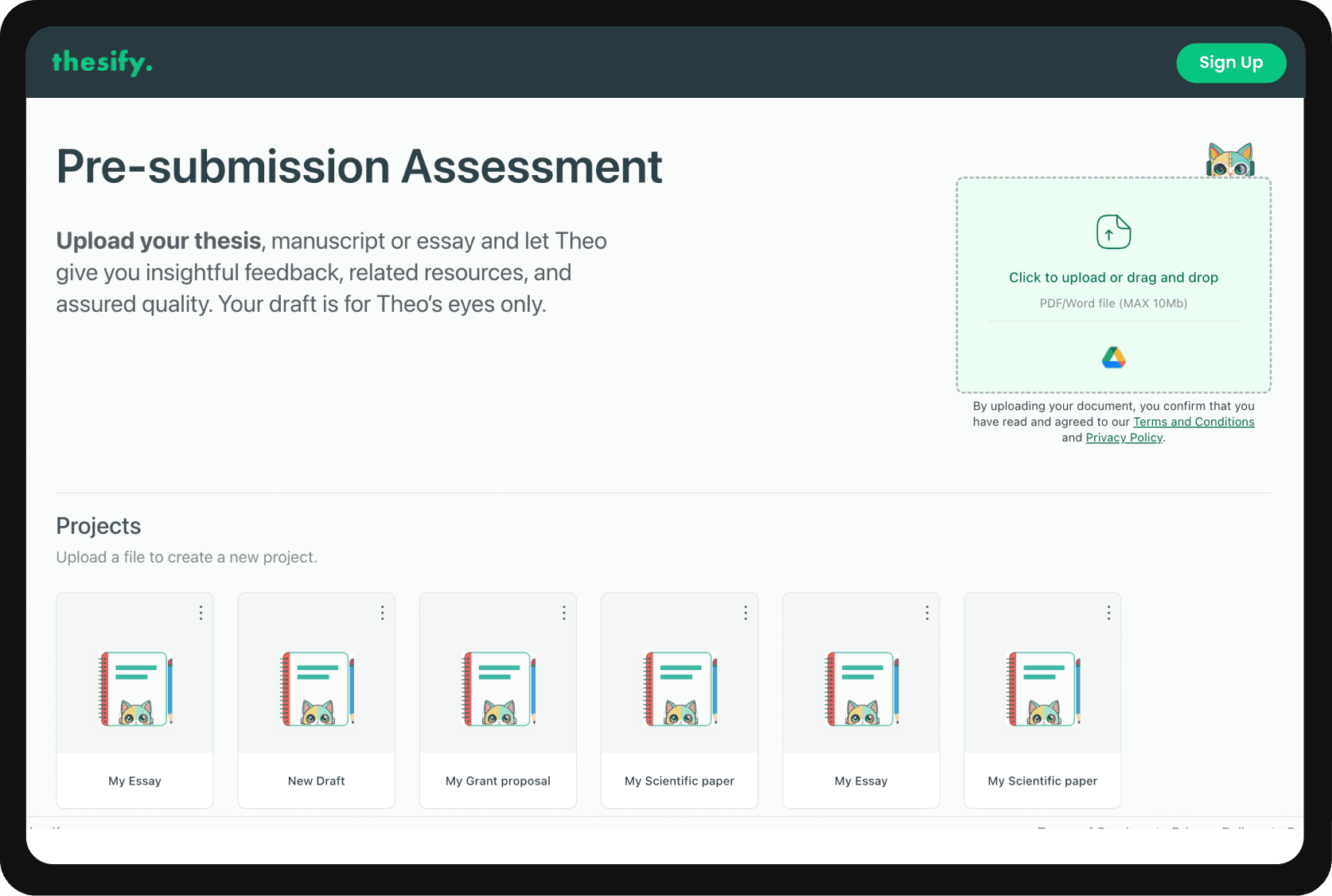
Task: Click the thesify logo
Action: click(102, 62)
